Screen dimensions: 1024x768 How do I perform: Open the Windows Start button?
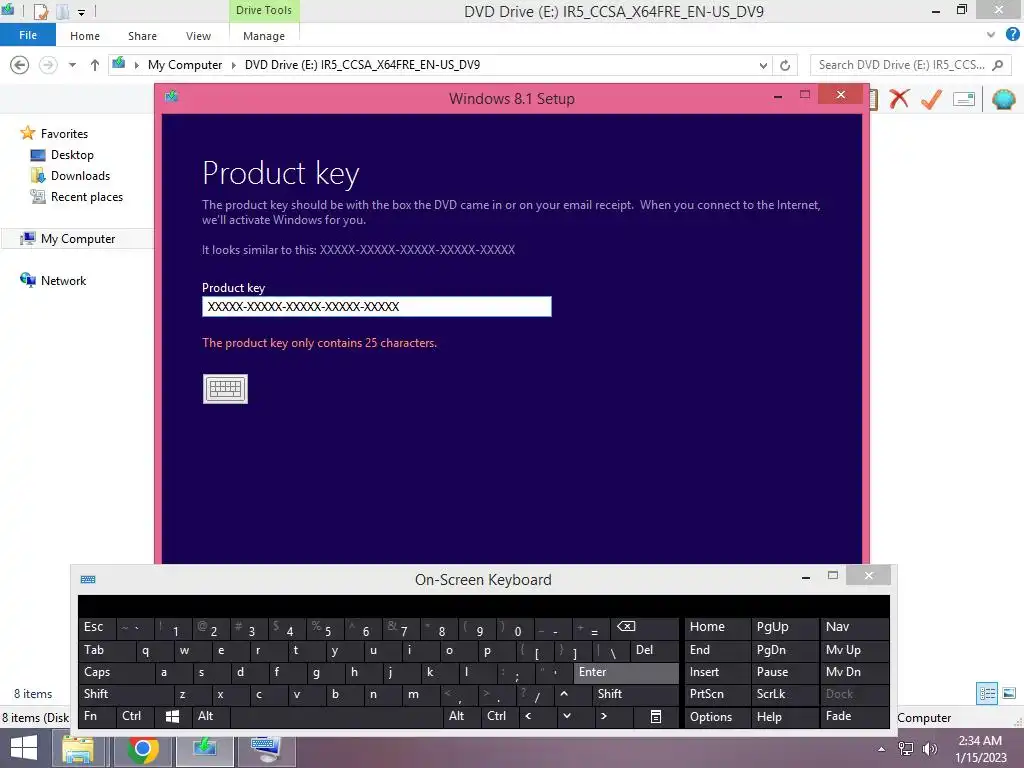pyautogui.click(x=24, y=748)
